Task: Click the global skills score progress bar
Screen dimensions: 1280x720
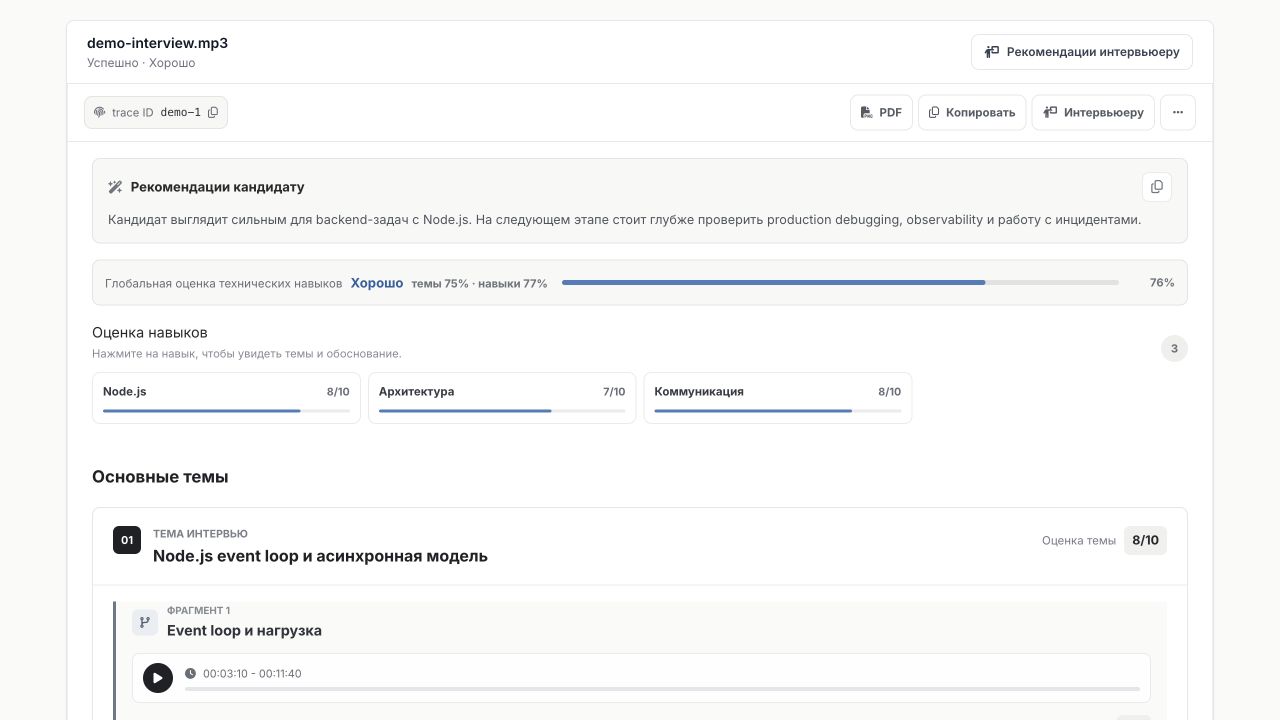Action: pos(840,283)
